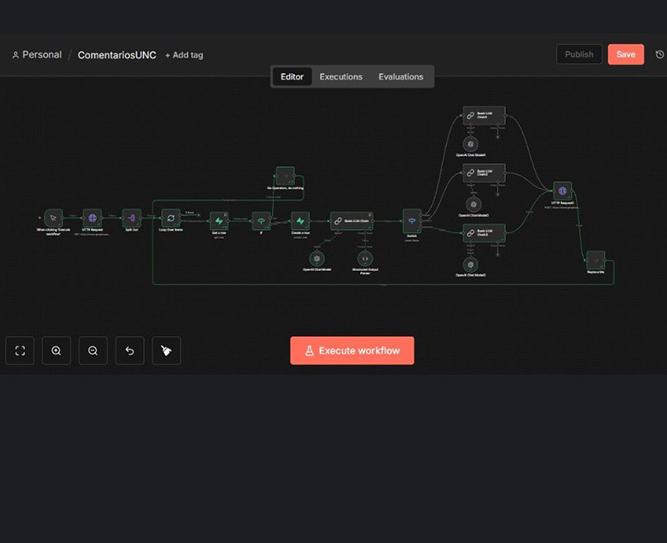Select the Switch node
The width and height of the screenshot is (667, 543).
(x=412, y=221)
